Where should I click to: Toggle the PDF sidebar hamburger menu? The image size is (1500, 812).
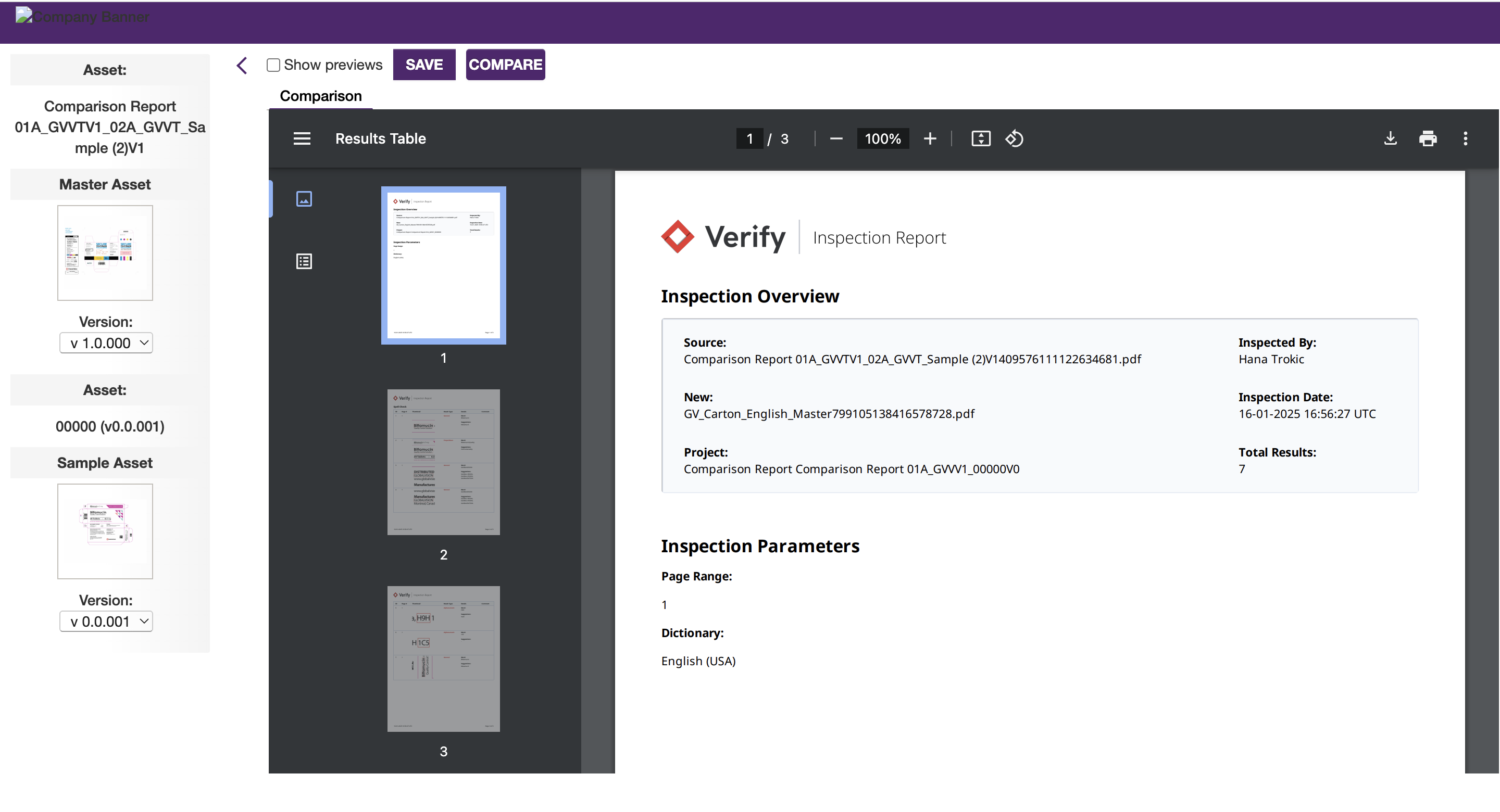[302, 138]
